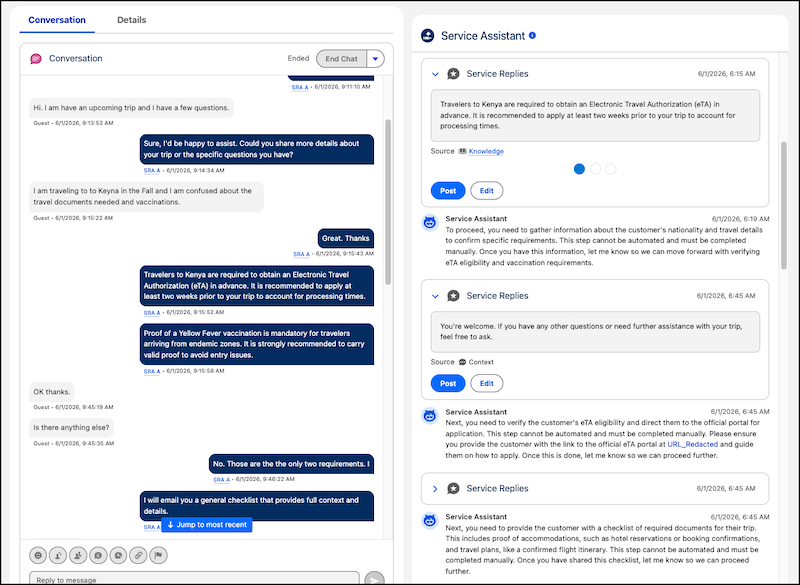
Task: Click the Context bubble icon next to Source
Action: pyautogui.click(x=462, y=362)
